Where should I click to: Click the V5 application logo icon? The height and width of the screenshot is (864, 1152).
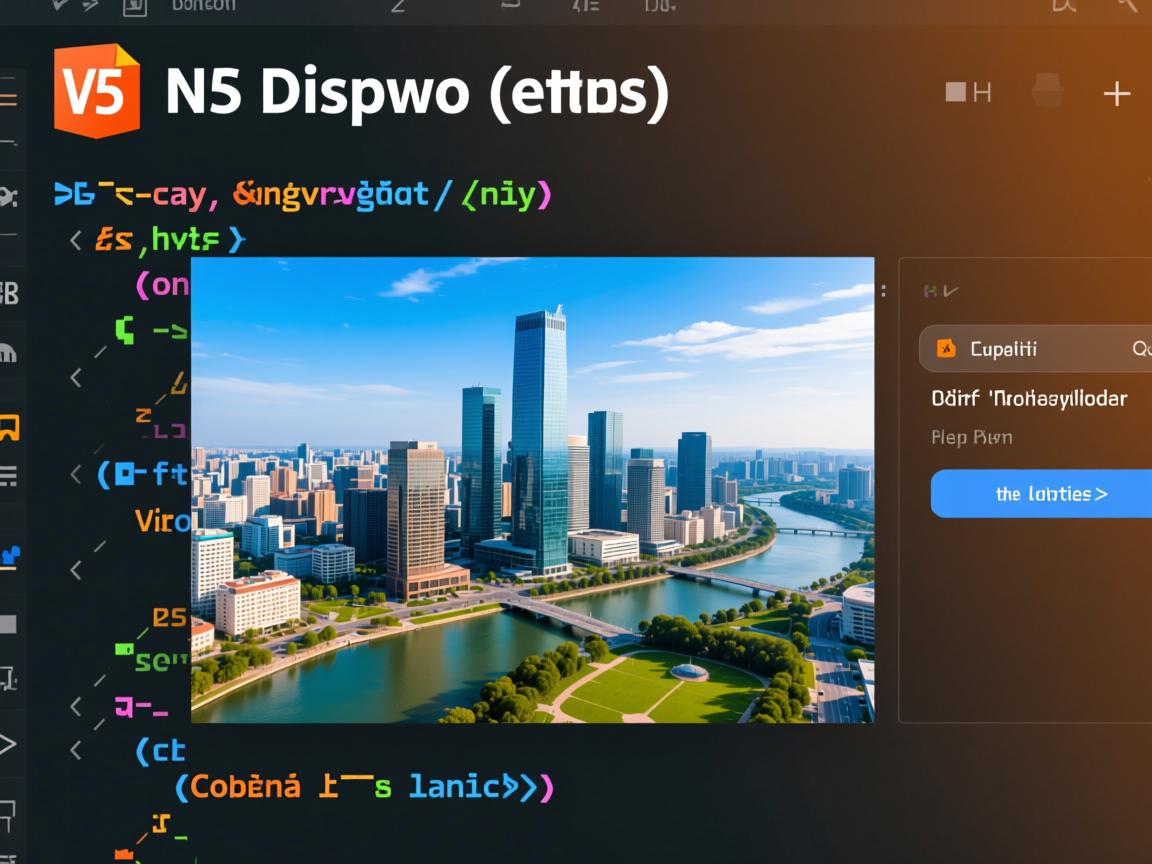(91, 91)
